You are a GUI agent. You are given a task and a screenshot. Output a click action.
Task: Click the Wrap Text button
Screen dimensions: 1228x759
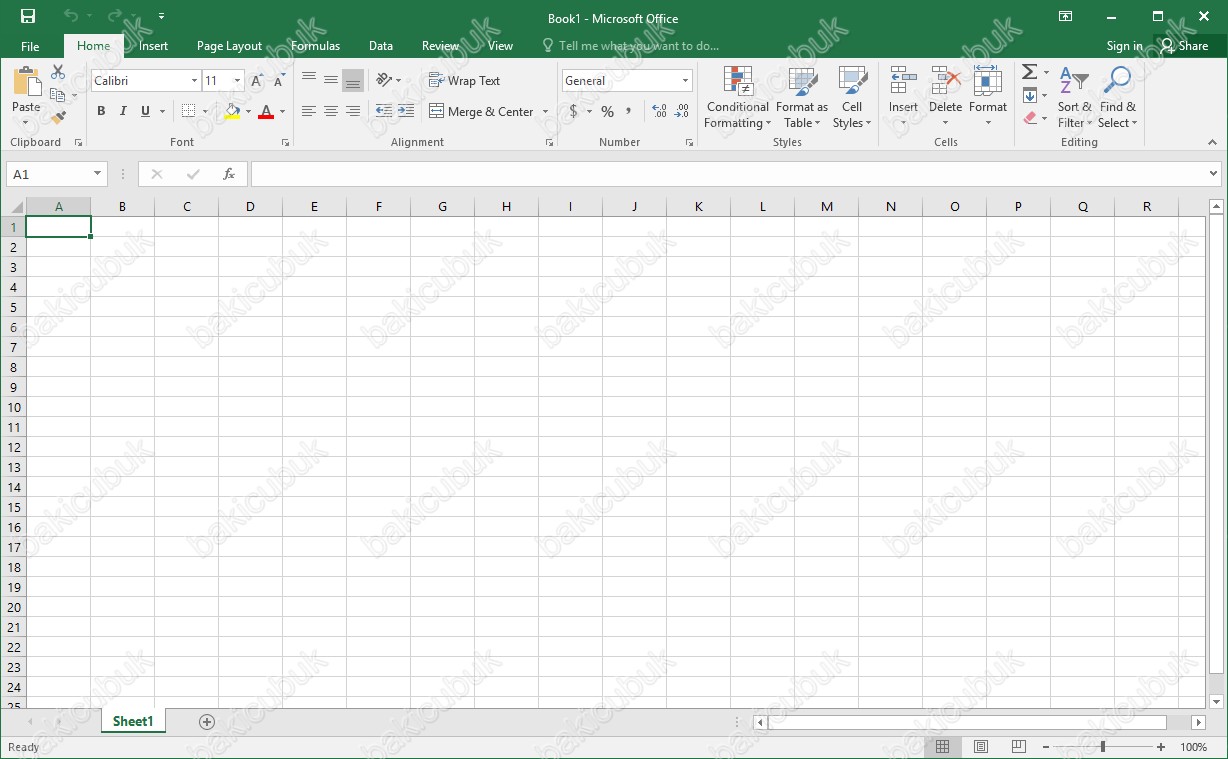[465, 80]
